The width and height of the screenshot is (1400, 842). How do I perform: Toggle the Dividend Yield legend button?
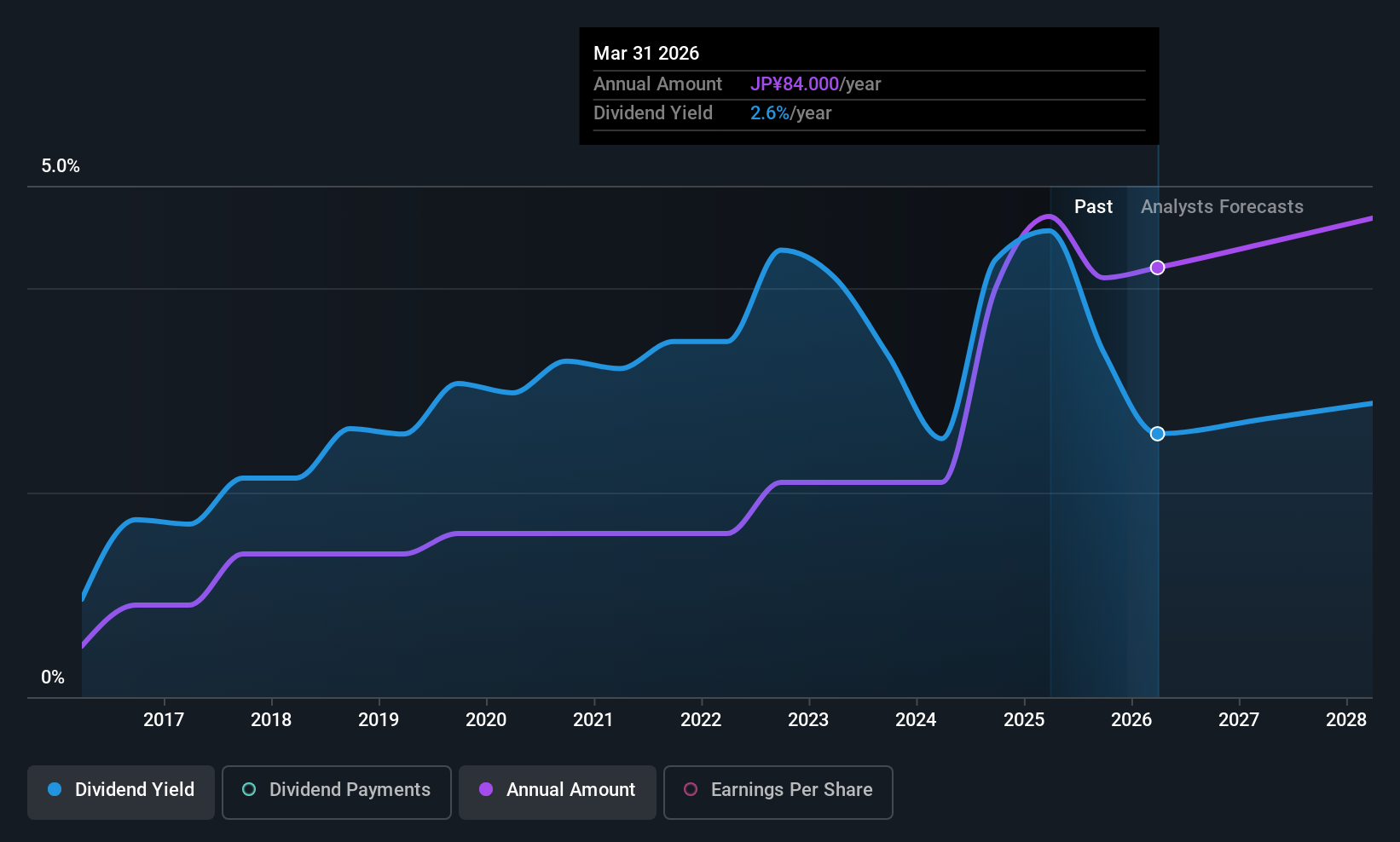pos(121,792)
